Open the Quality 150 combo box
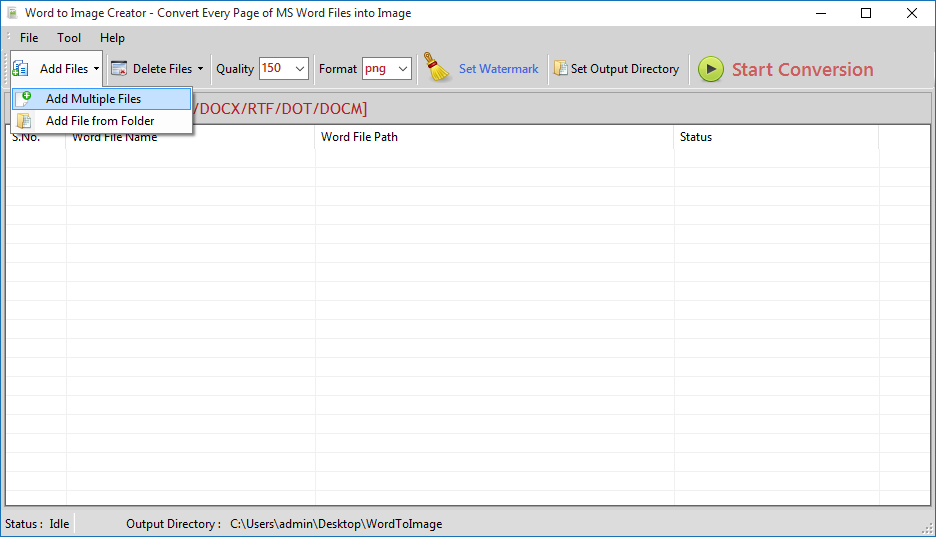This screenshot has width=936, height=537. [x=284, y=69]
